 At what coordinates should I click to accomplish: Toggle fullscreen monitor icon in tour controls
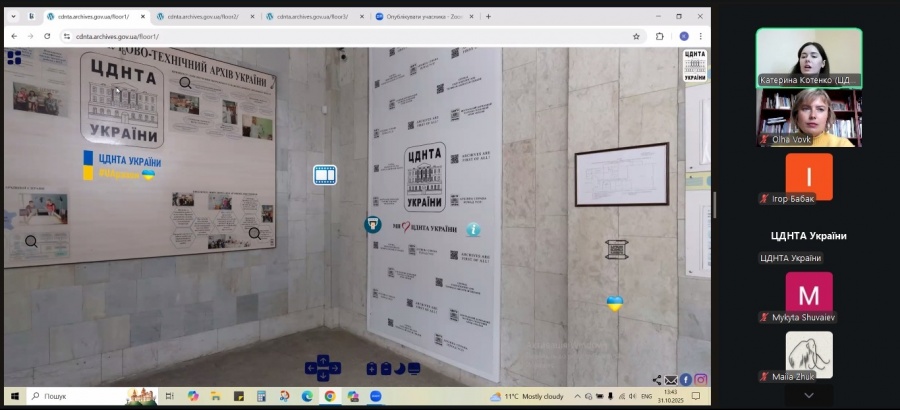tap(414, 369)
